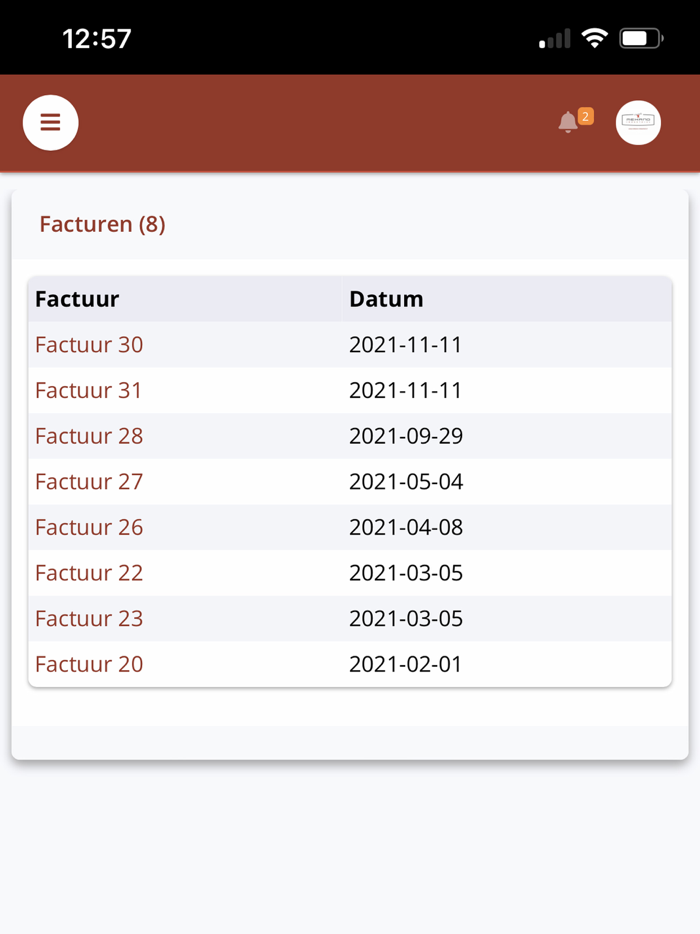Open Factuur 20
Screen dimensions: 700x934
pyautogui.click(x=89, y=664)
